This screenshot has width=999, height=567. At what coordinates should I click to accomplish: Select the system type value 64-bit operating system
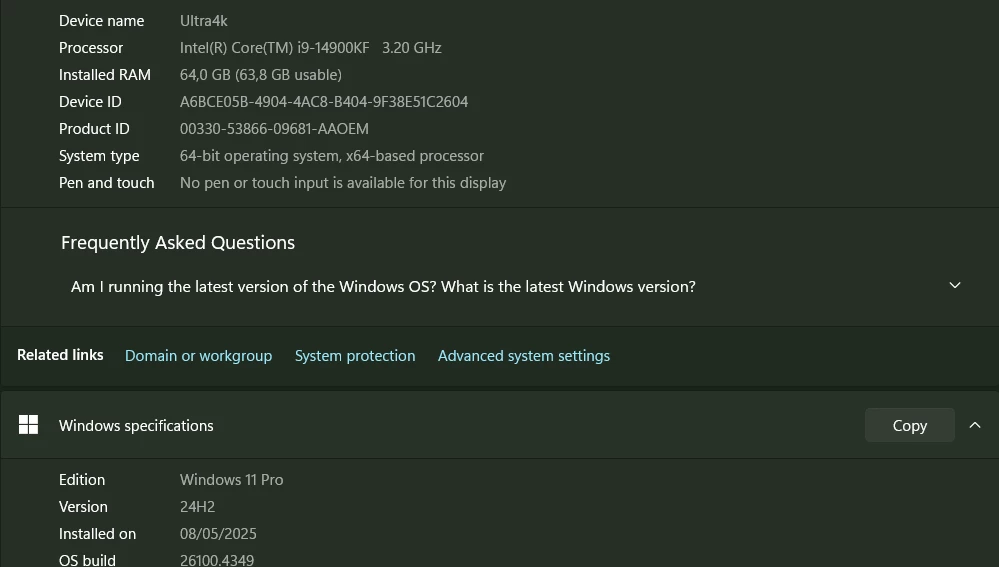tap(331, 156)
